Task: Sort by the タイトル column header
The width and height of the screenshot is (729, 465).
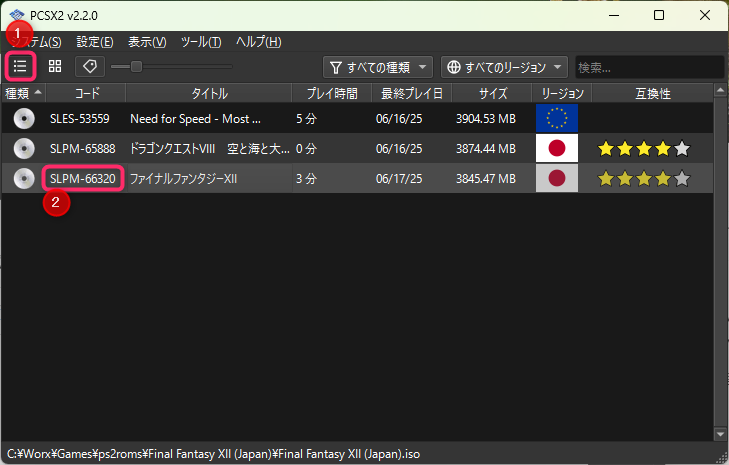Action: click(x=209, y=93)
